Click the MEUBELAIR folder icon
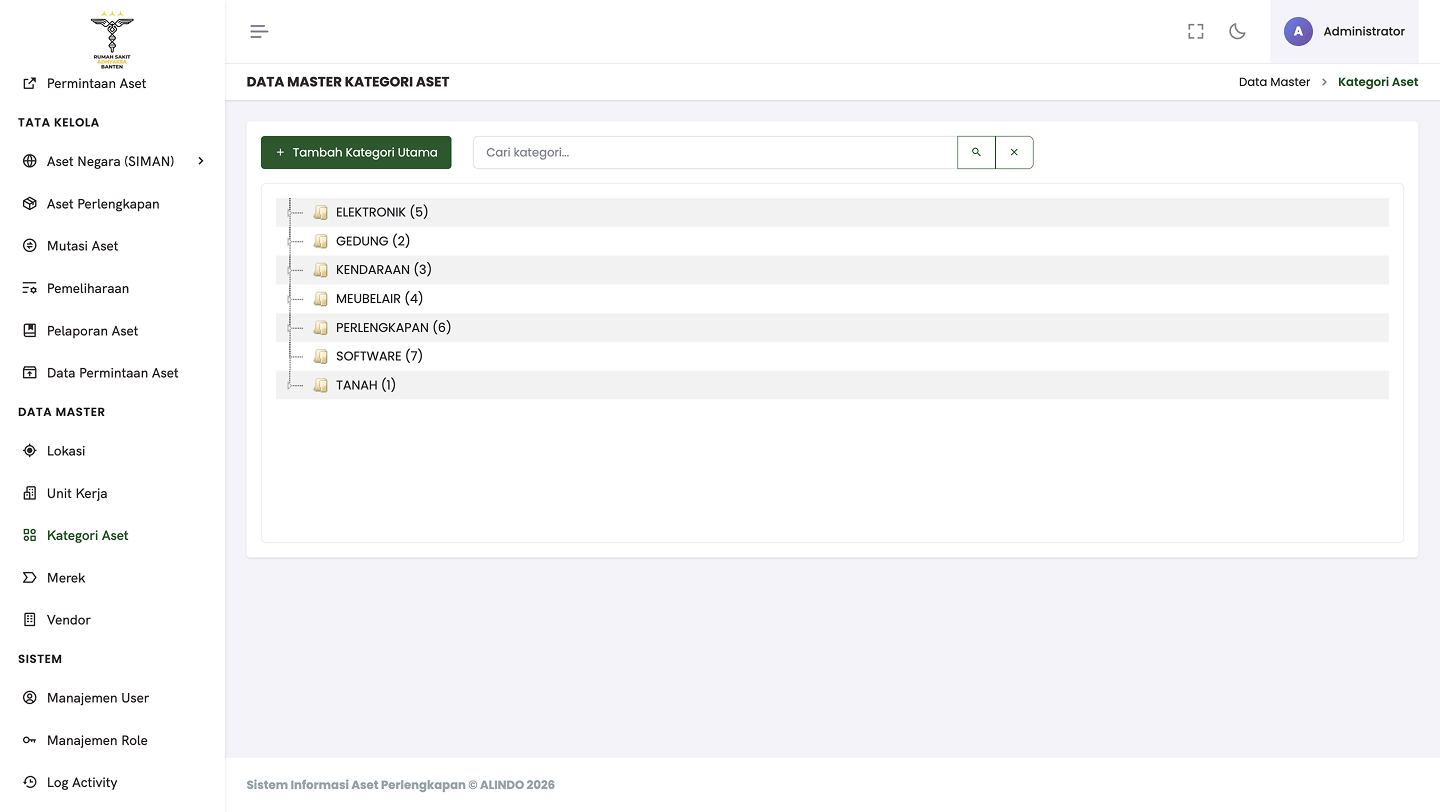This screenshot has height=812, width=1440. click(x=321, y=298)
